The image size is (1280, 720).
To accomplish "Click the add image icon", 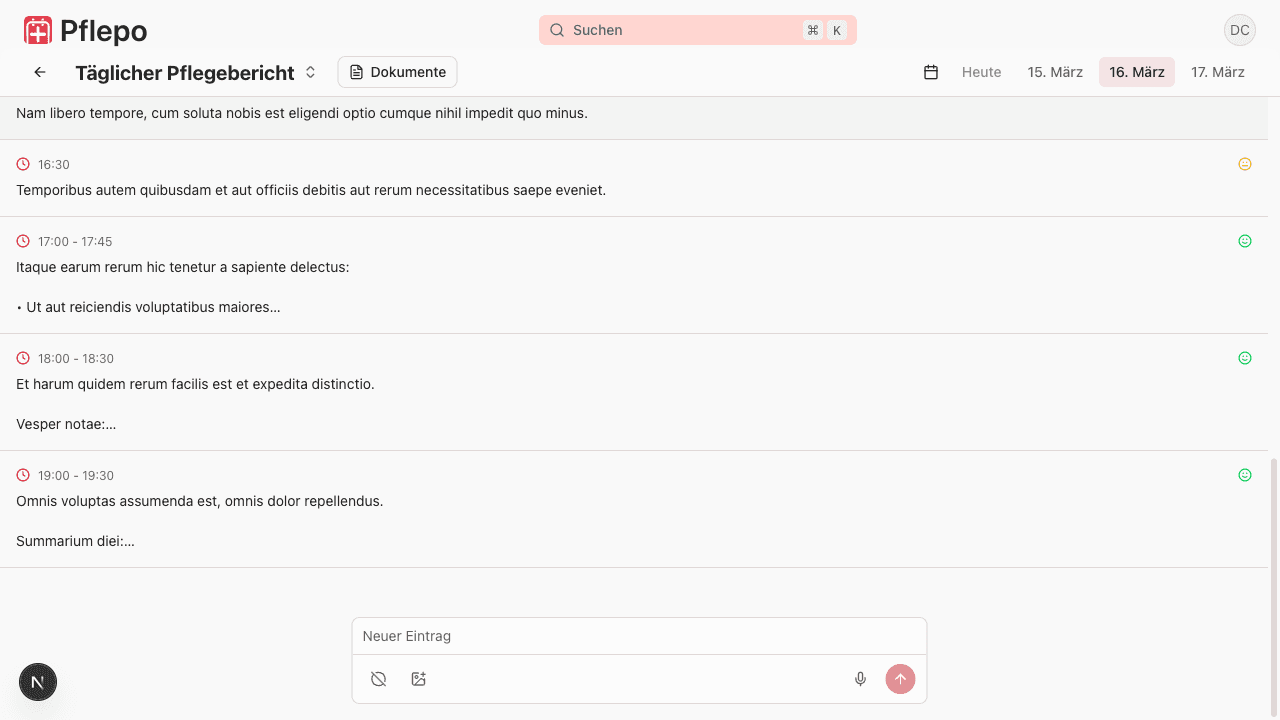I will [x=419, y=679].
